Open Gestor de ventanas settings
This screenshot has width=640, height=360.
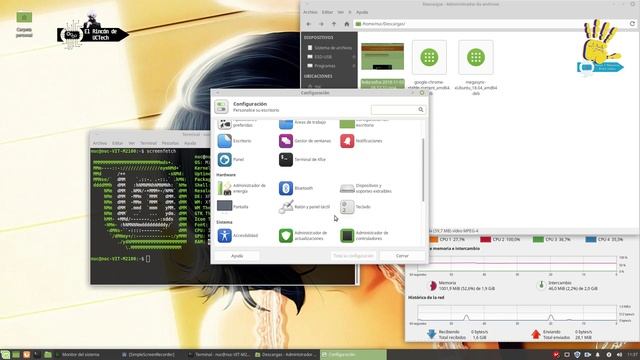tap(305, 141)
